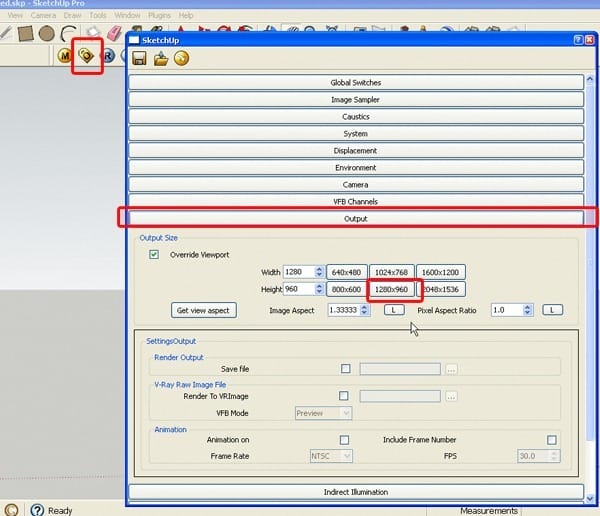Click the Get view aspect button
The image size is (600, 516).
pyautogui.click(x=204, y=310)
